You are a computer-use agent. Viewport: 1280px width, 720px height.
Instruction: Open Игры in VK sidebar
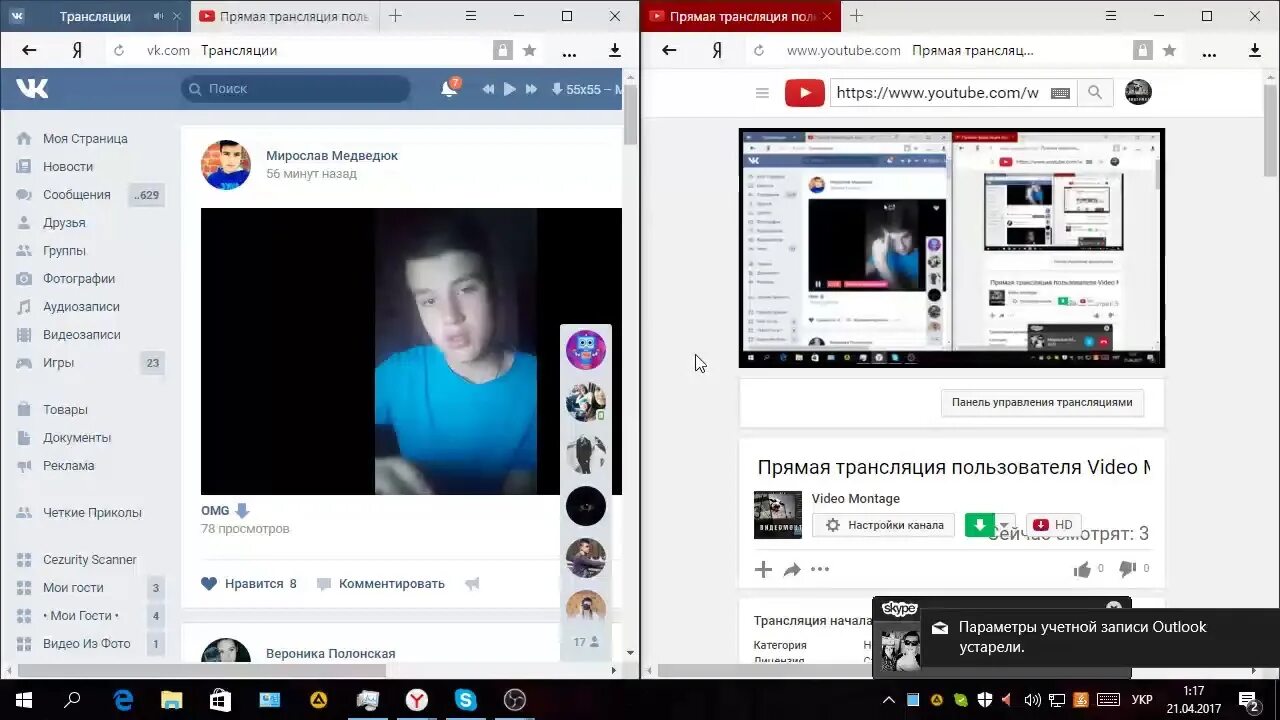(x=58, y=363)
